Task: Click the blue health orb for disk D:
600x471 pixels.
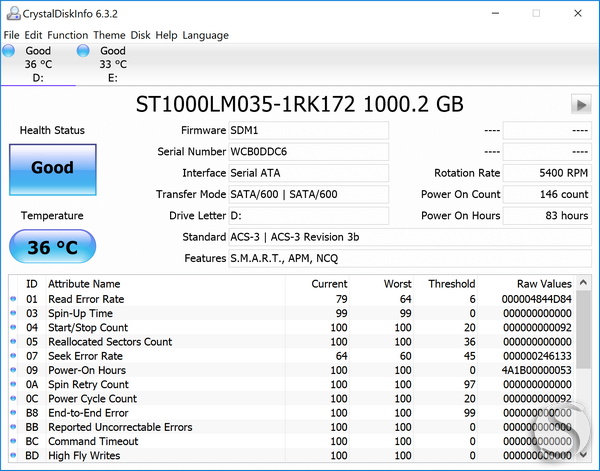Action: click(x=8, y=51)
